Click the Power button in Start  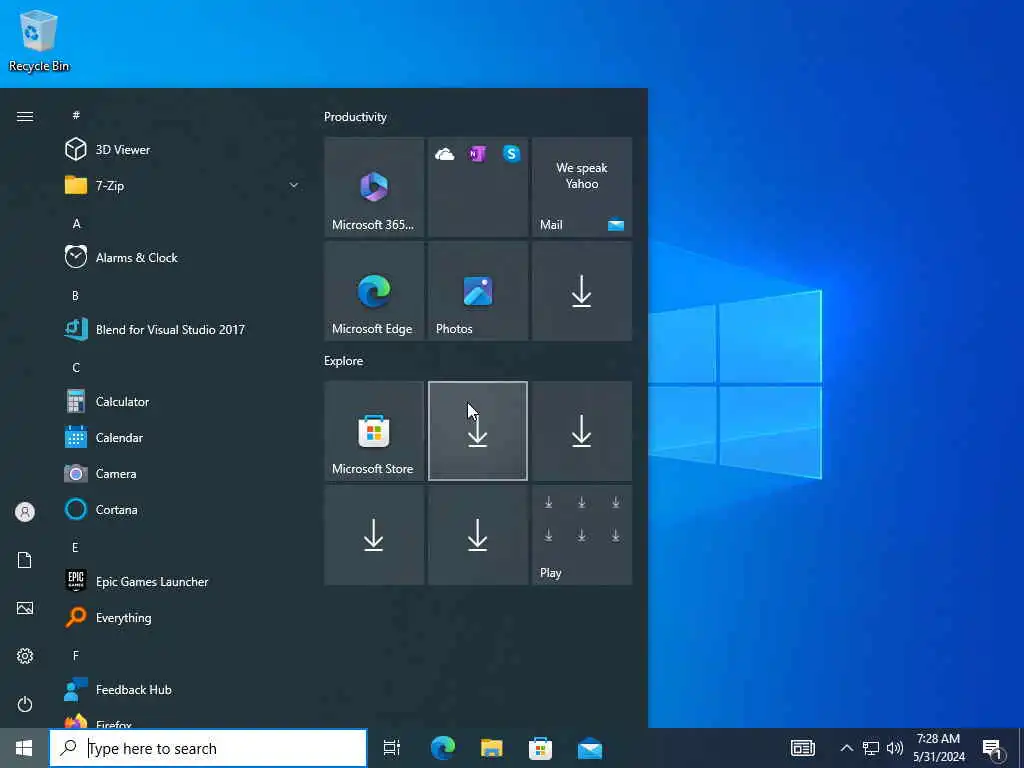(25, 705)
